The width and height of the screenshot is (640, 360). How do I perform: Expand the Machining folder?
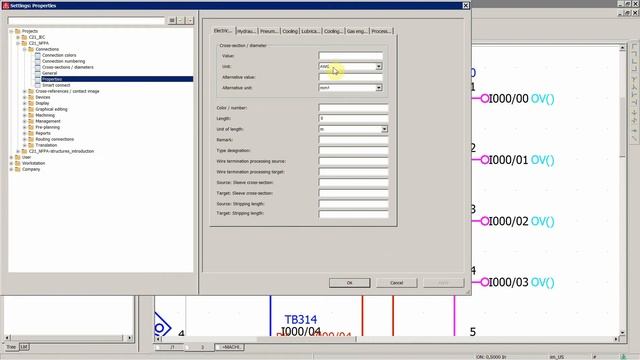coord(24,115)
